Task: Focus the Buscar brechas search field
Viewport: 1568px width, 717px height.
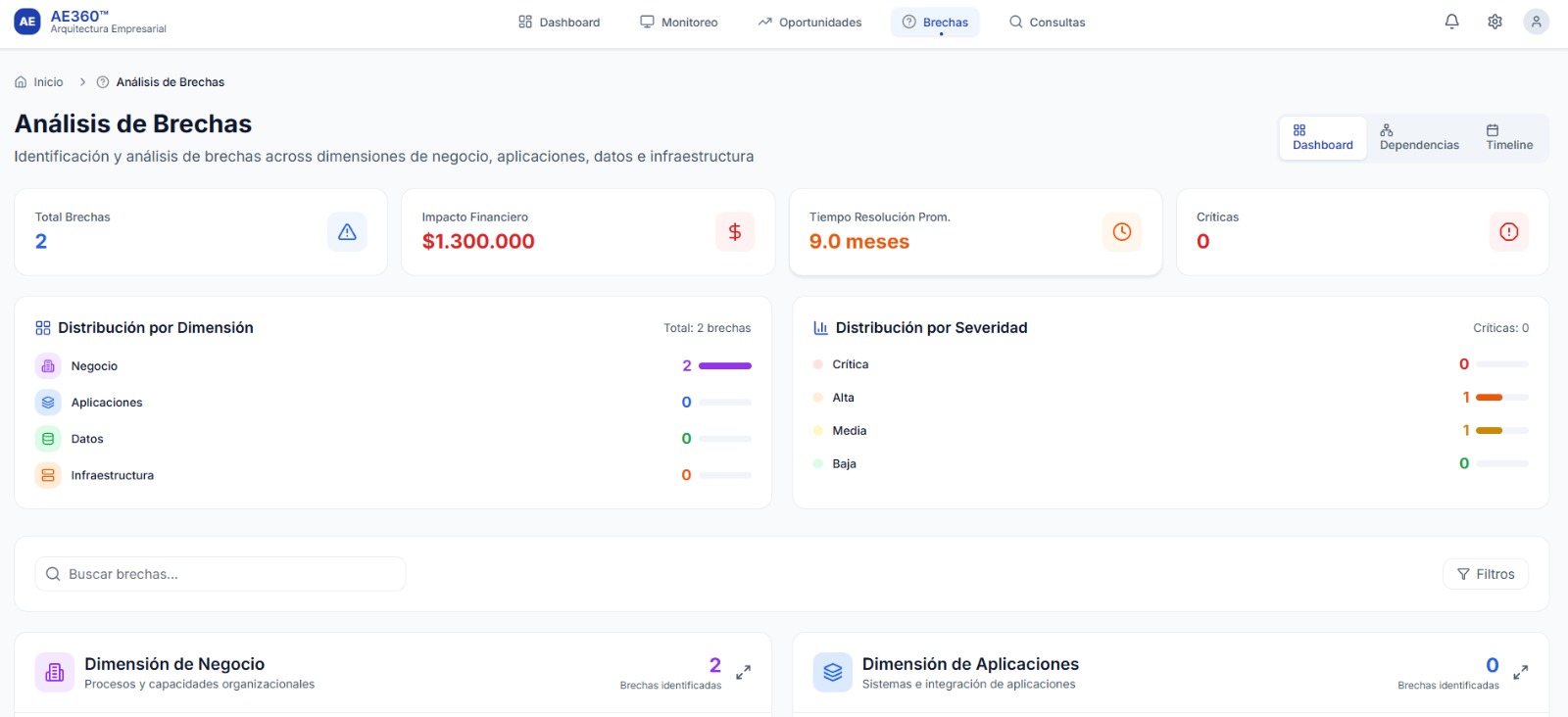Action: tap(220, 574)
